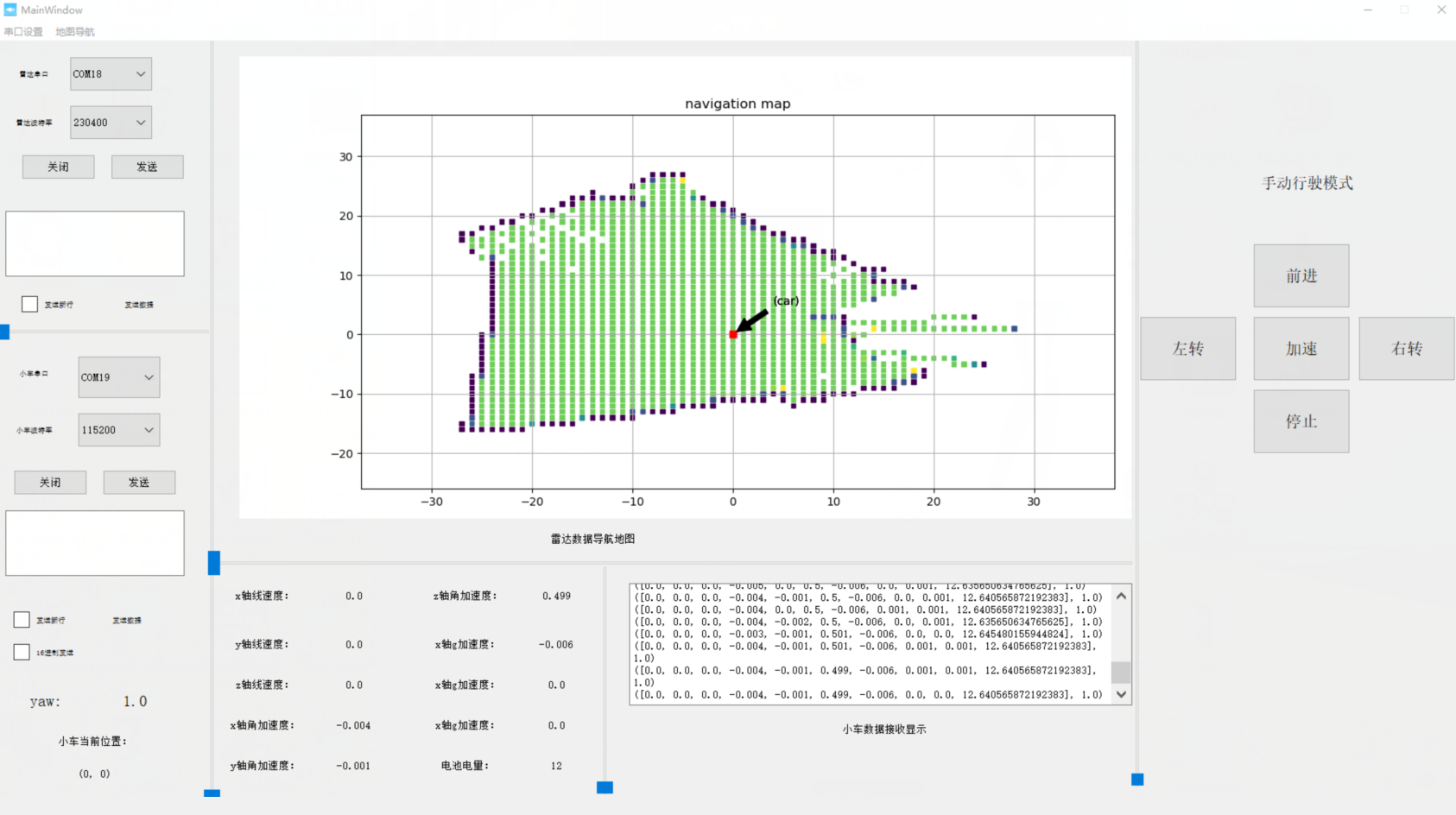The image size is (1456, 815).
Task: Check the 16进制发送 hex send option
Action: point(21,652)
